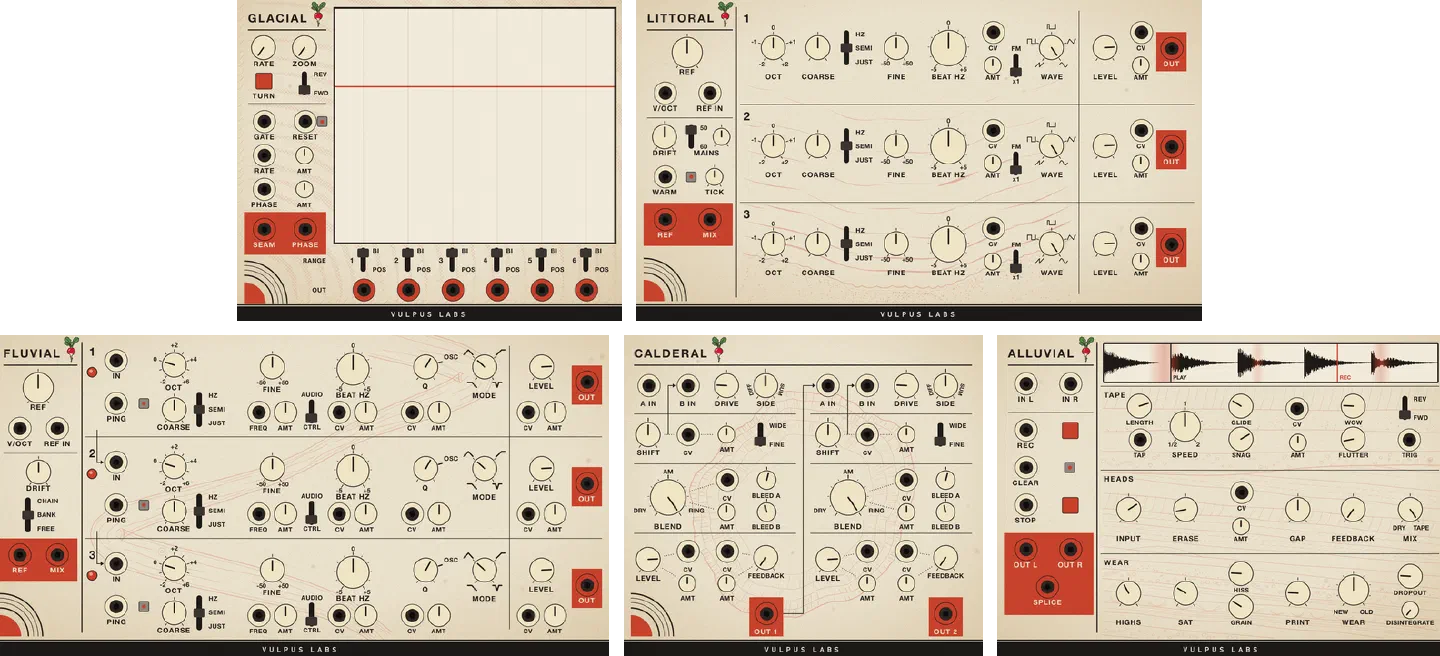Set Littoral oscillator 1 HZ/SEMI/JUST switch
This screenshot has height=656, width=1440.
pyautogui.click(x=846, y=46)
